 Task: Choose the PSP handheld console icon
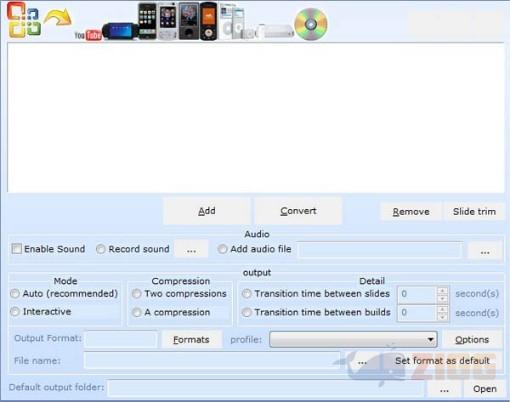[x=120, y=31]
